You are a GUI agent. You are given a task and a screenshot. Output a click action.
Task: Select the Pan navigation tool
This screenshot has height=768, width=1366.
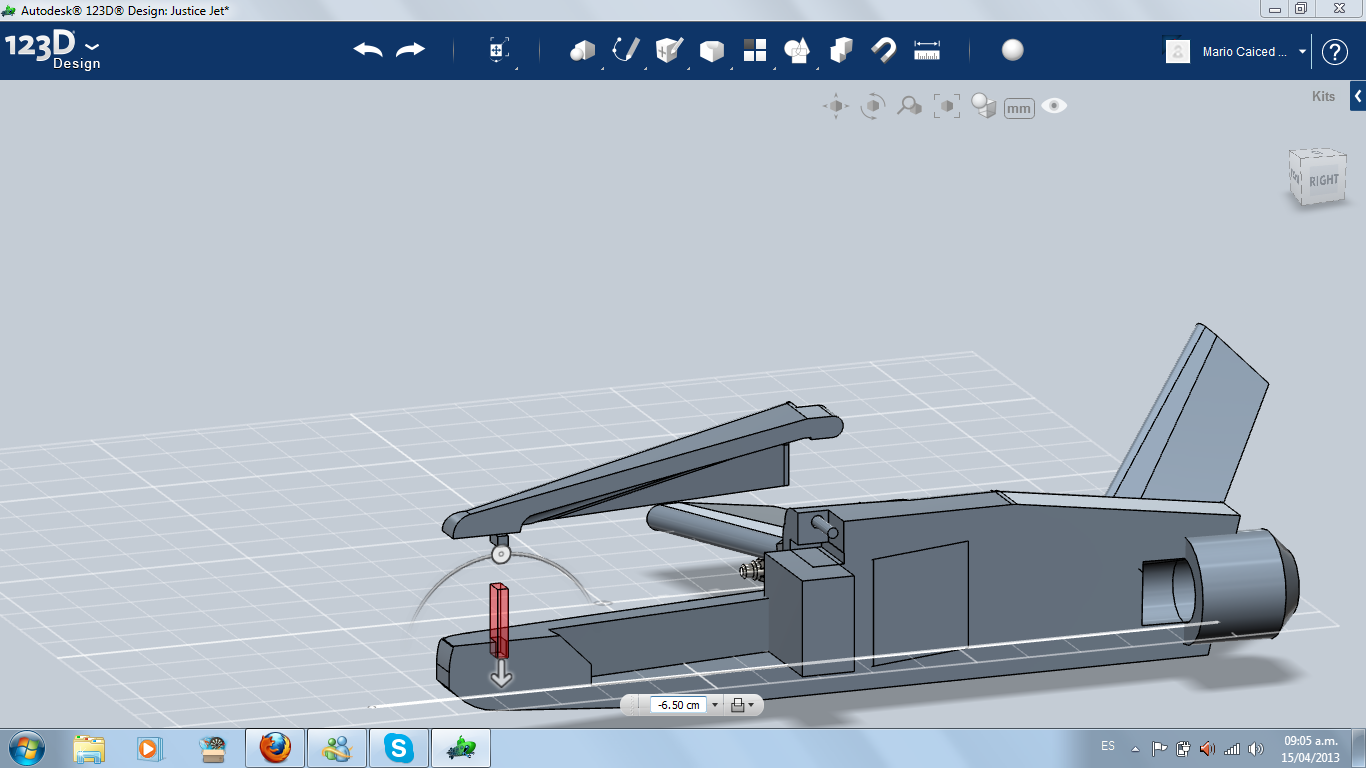tap(836, 106)
